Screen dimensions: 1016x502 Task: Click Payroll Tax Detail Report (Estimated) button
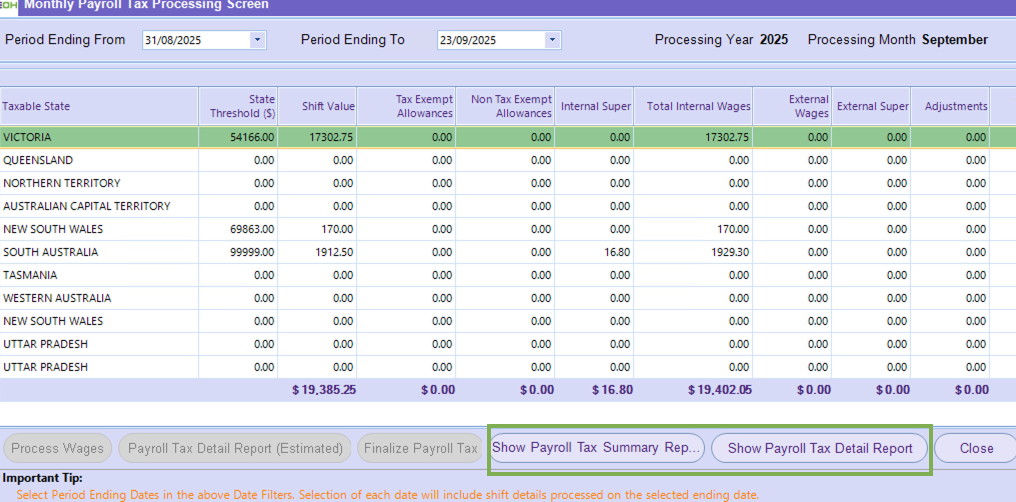click(x=235, y=448)
